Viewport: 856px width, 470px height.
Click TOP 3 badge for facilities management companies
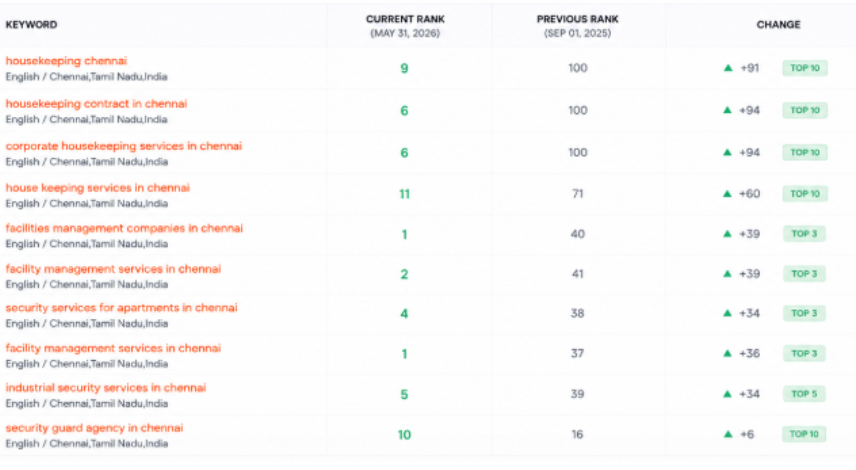[804, 234]
